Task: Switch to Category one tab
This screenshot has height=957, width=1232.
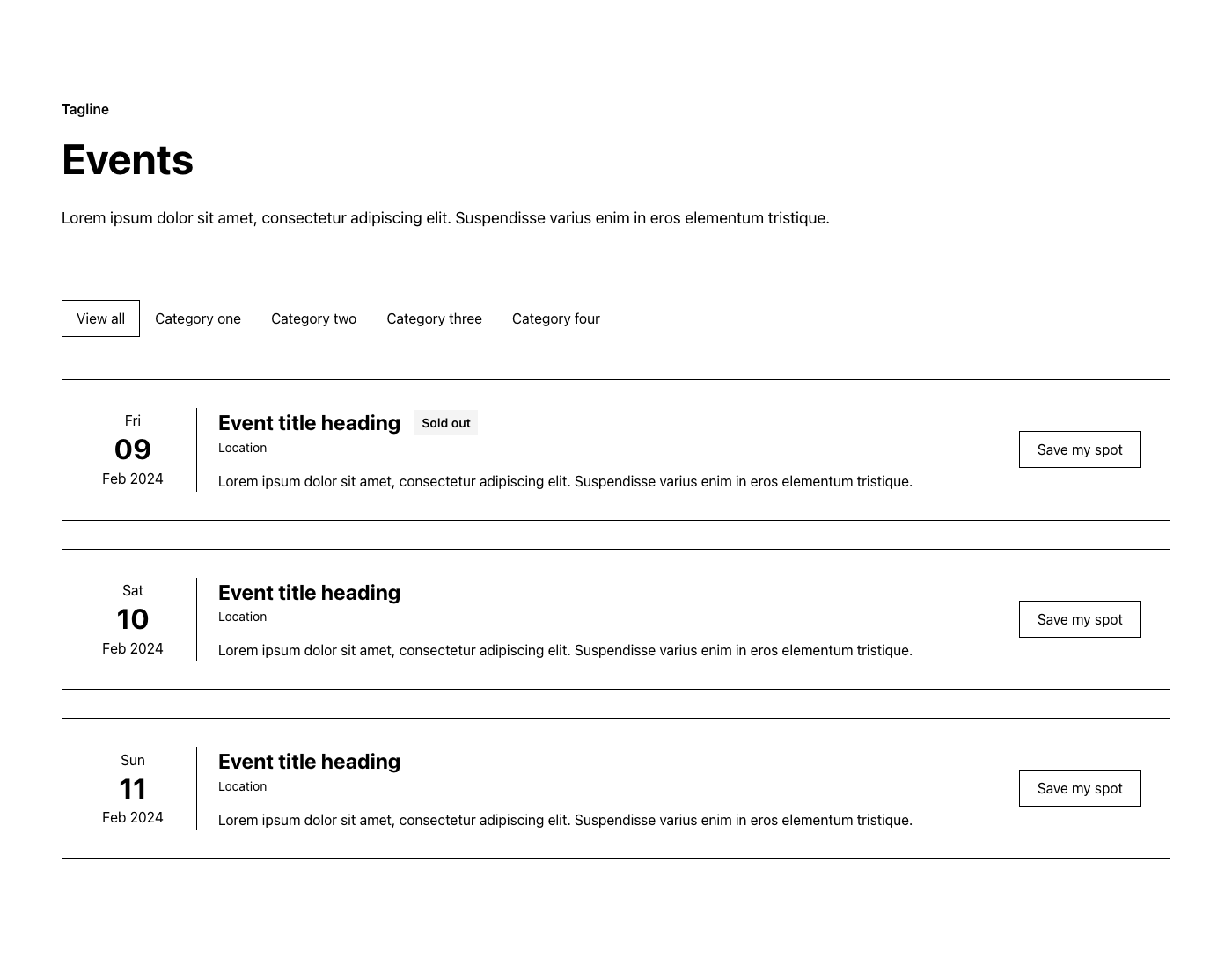Action: 198,318
